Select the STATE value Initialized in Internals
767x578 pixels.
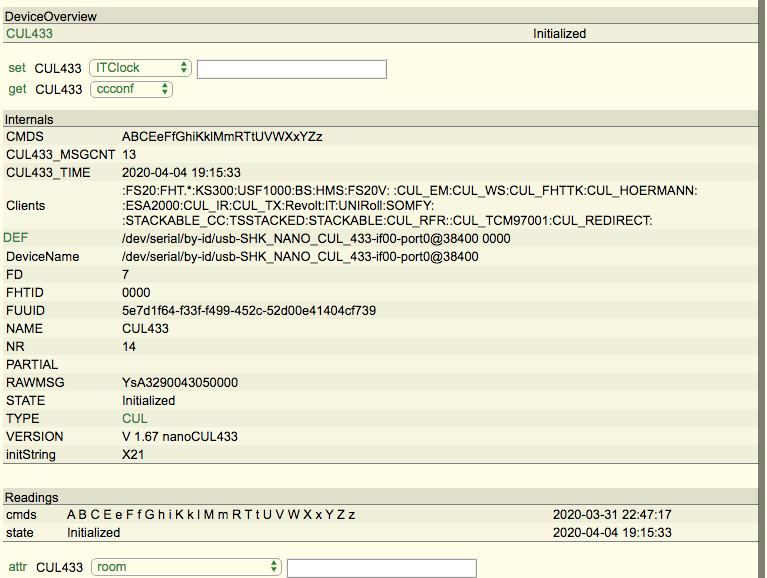click(x=148, y=401)
